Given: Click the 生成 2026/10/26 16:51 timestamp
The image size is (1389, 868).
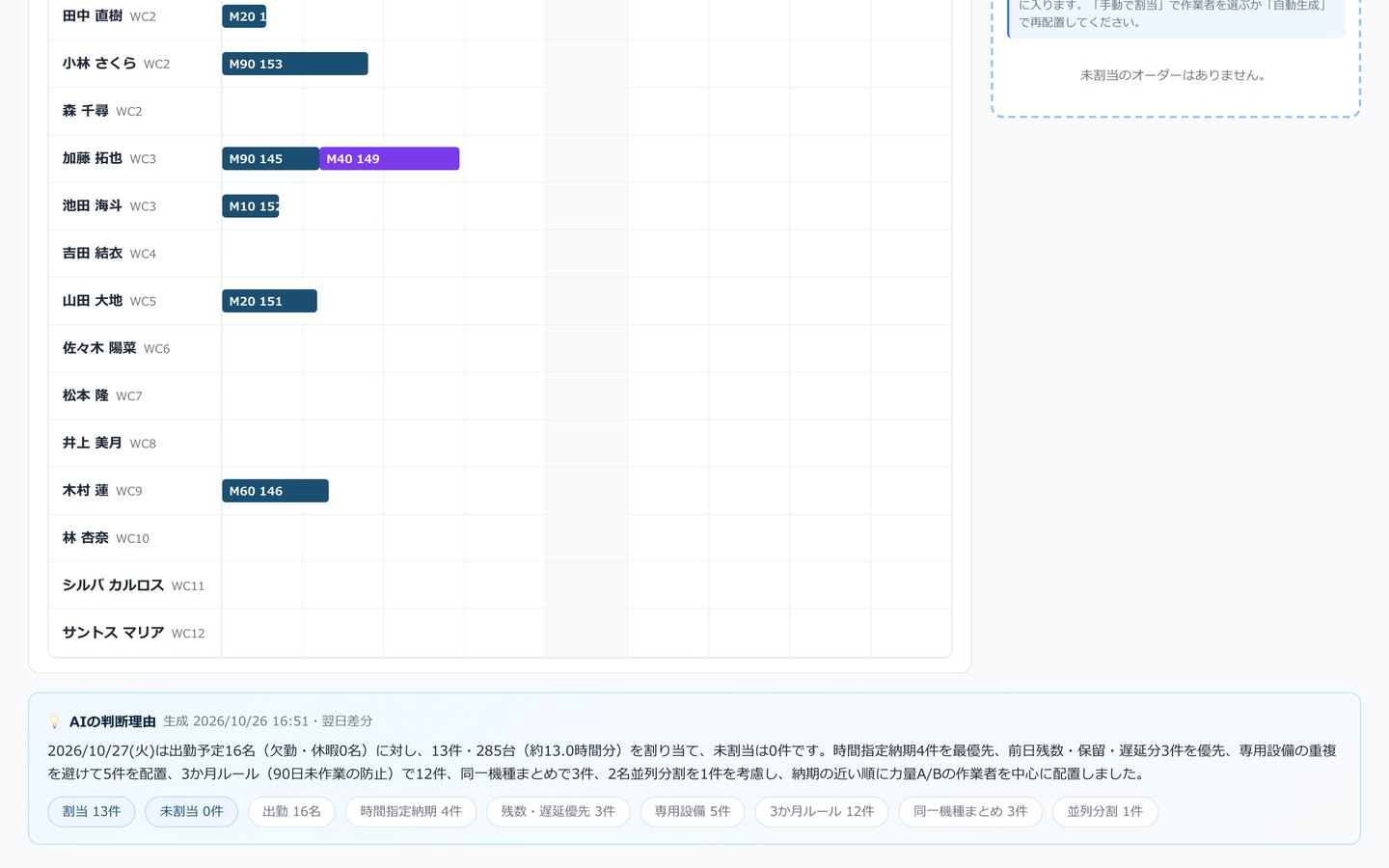Looking at the screenshot, I should click(236, 721).
